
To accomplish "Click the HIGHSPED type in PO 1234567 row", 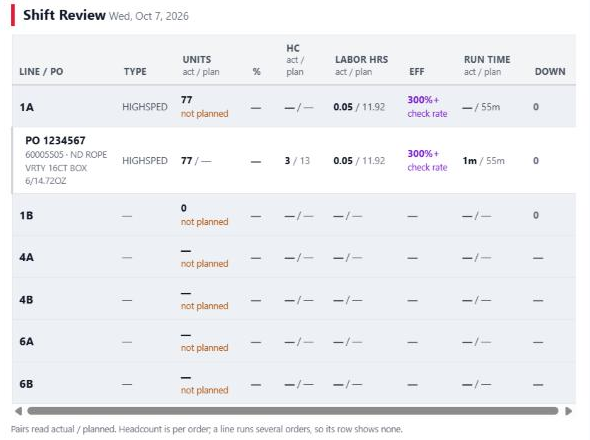I will pos(145,161).
